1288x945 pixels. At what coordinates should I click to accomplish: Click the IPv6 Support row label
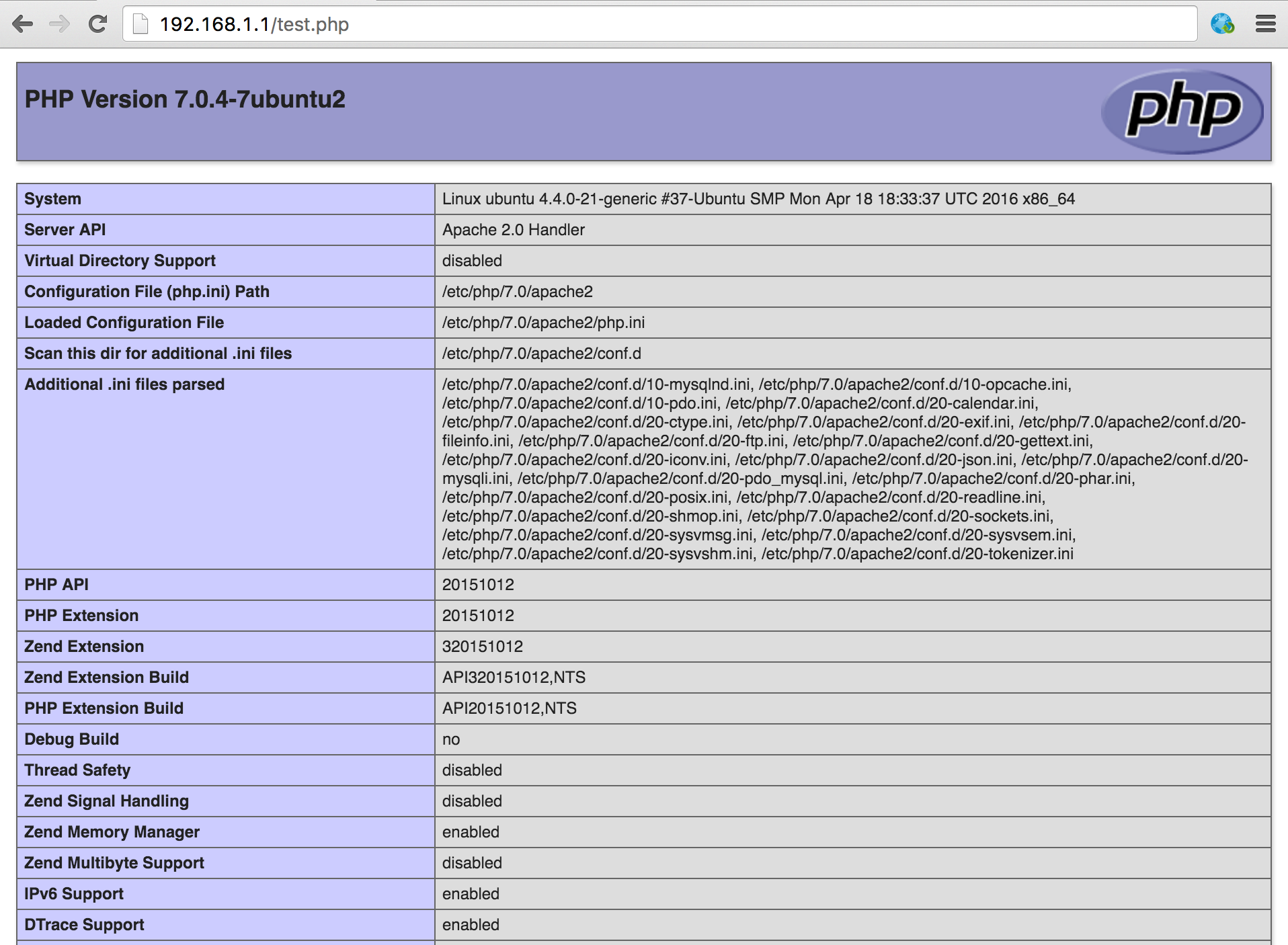(x=74, y=894)
